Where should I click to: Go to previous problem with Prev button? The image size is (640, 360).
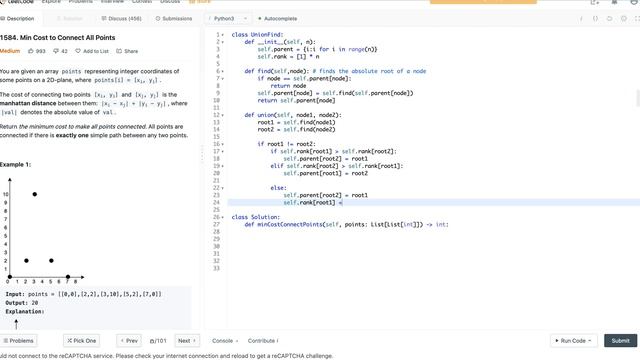(x=129, y=341)
